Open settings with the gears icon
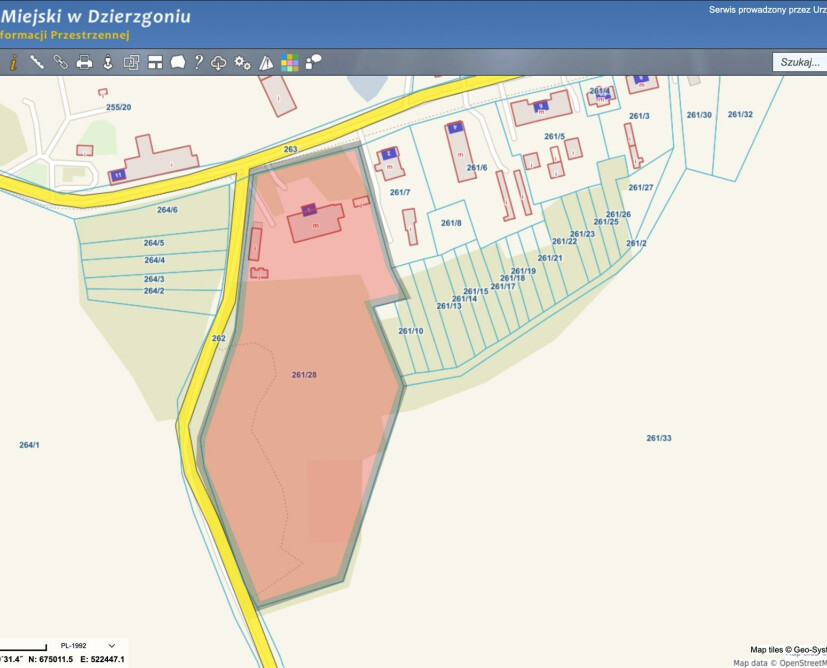The width and height of the screenshot is (827, 668). (x=242, y=62)
